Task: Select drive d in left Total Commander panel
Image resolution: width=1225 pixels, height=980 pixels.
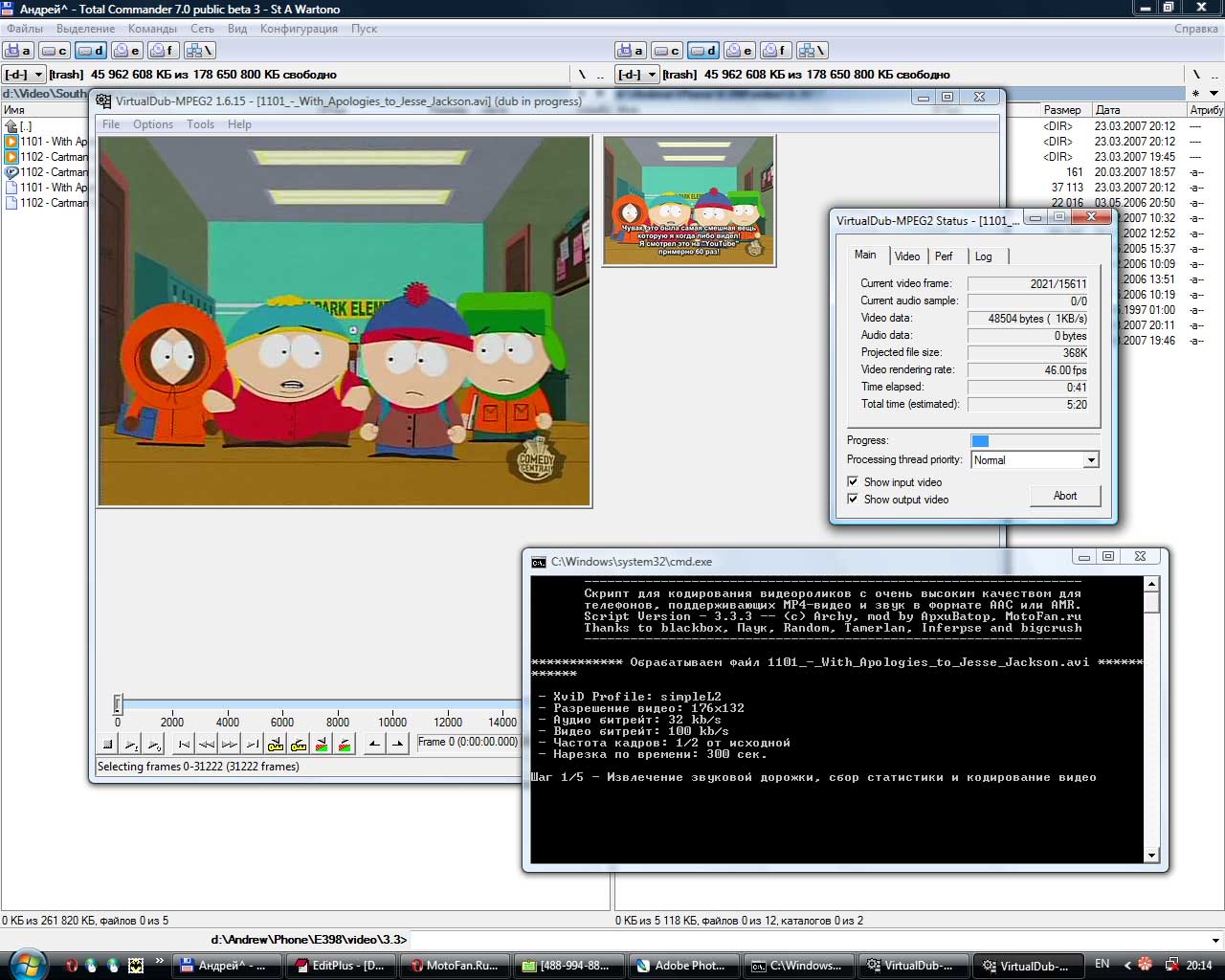Action: [x=91, y=51]
